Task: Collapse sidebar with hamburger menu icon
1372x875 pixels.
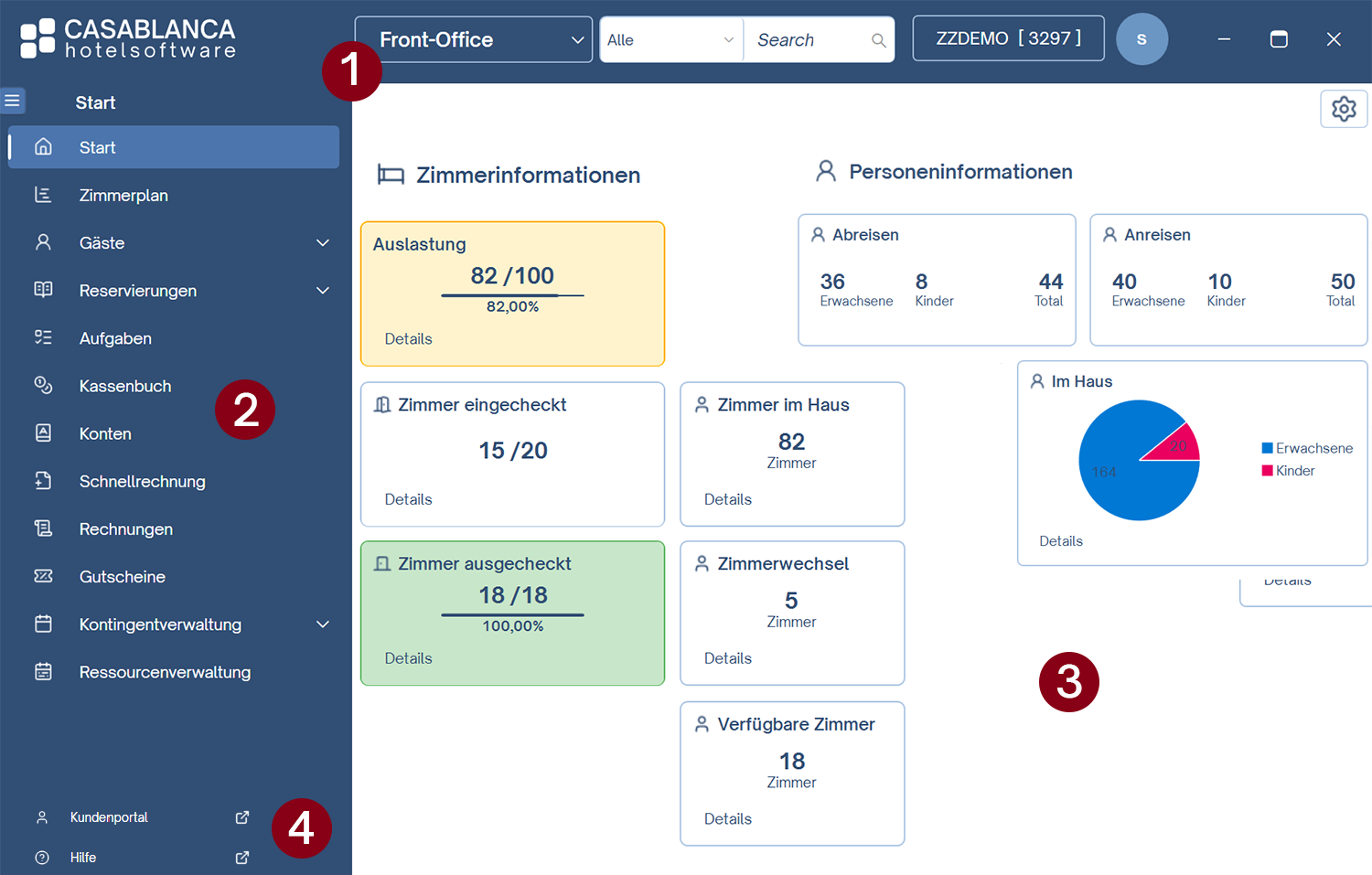Action: 13,101
